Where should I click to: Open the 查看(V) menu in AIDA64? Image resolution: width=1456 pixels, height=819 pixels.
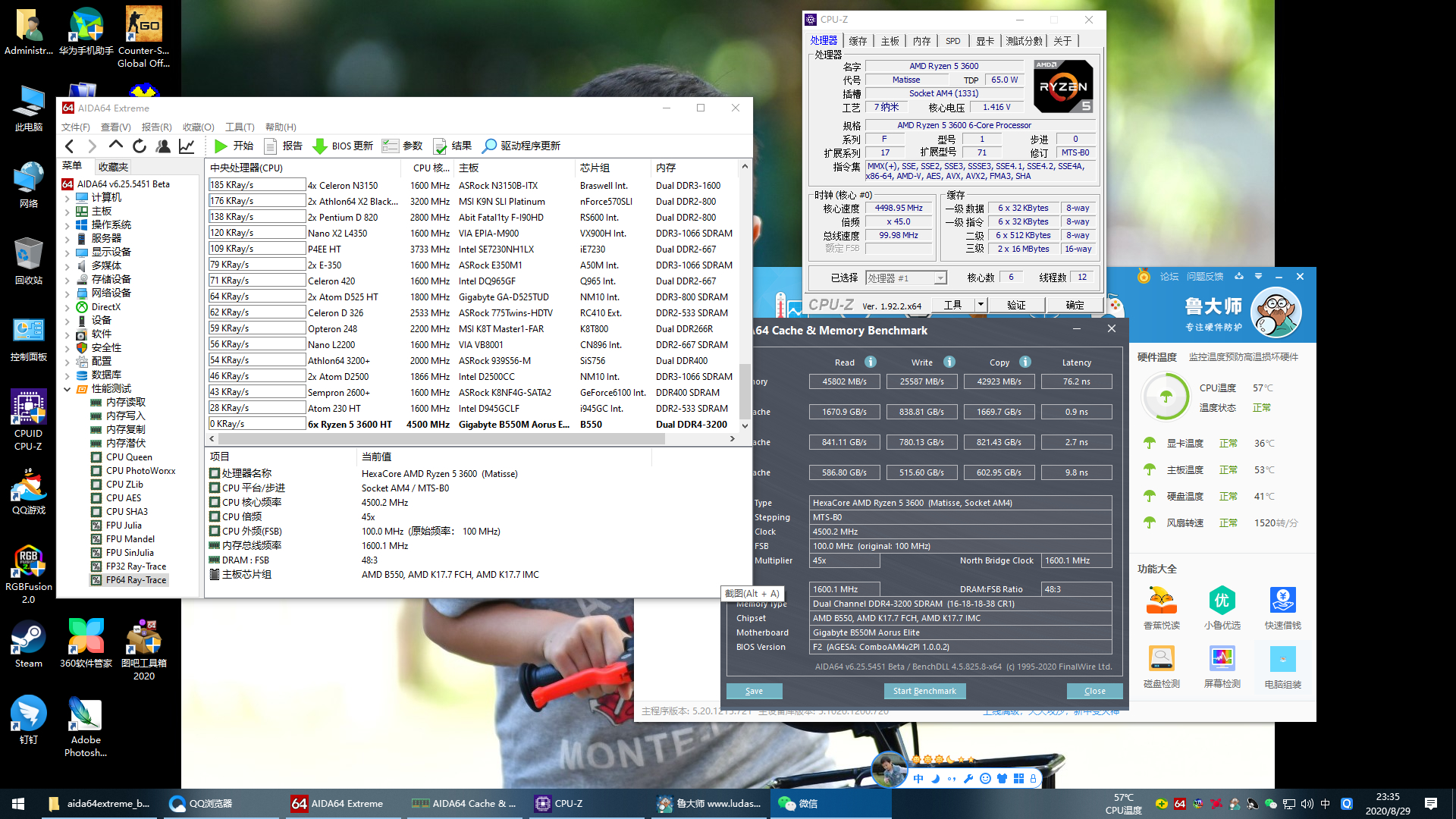[116, 127]
